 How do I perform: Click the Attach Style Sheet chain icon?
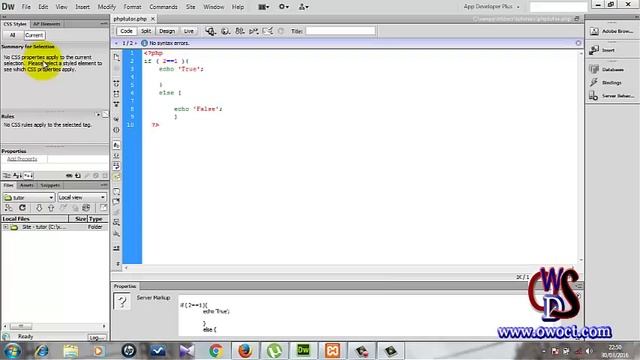tap(69, 176)
